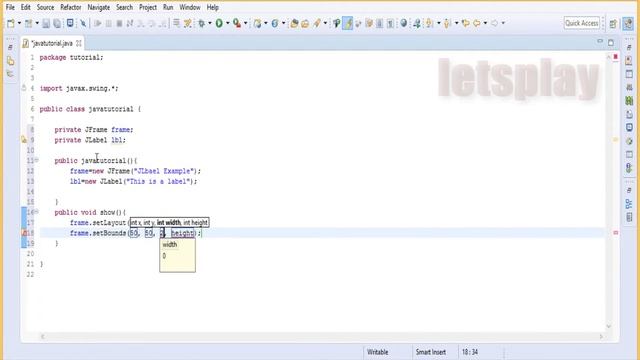Click the red error mark in overview ruler
640x360 pixels.
[616, 233]
